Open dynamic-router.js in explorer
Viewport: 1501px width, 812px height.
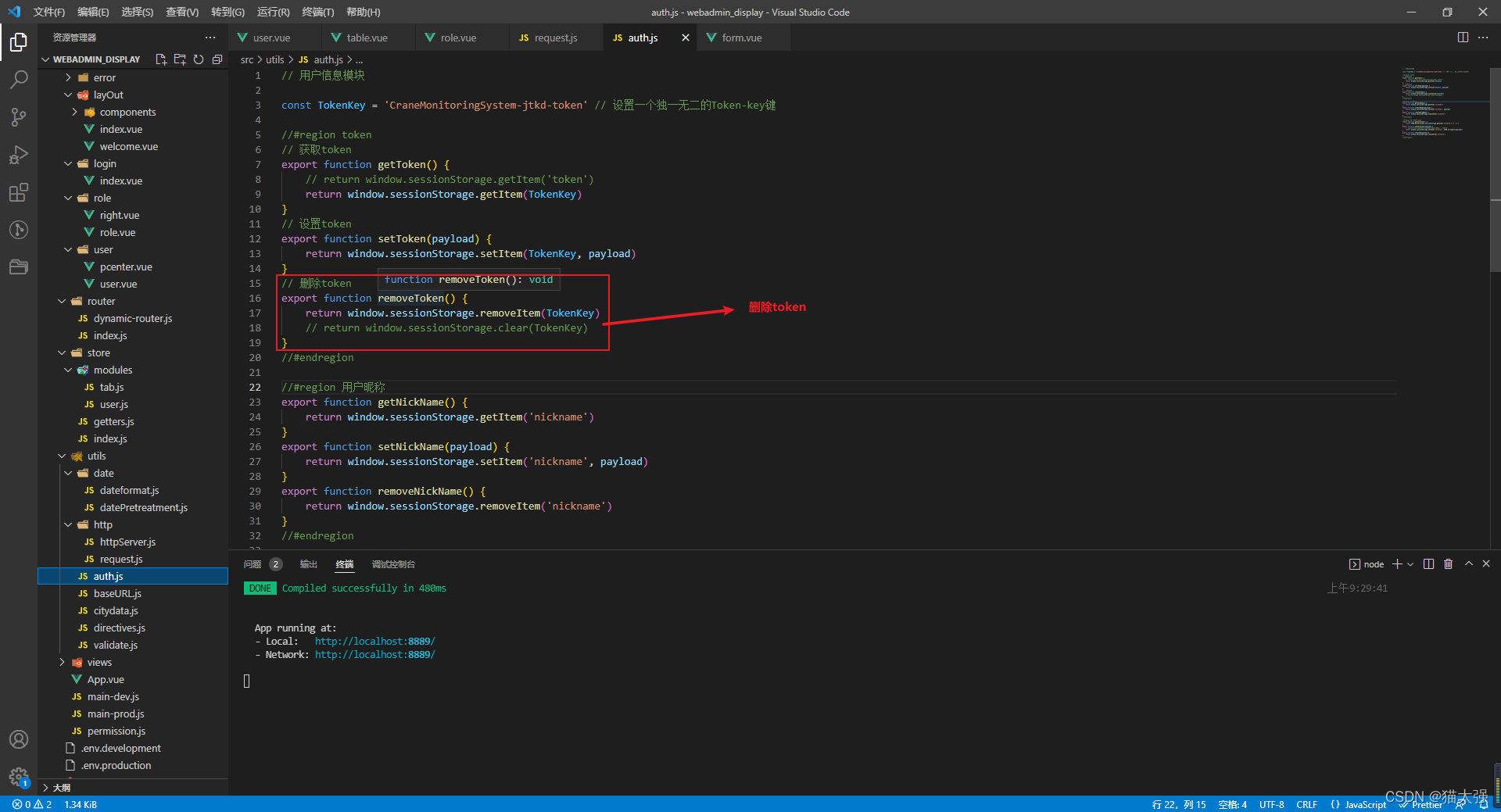pos(133,318)
